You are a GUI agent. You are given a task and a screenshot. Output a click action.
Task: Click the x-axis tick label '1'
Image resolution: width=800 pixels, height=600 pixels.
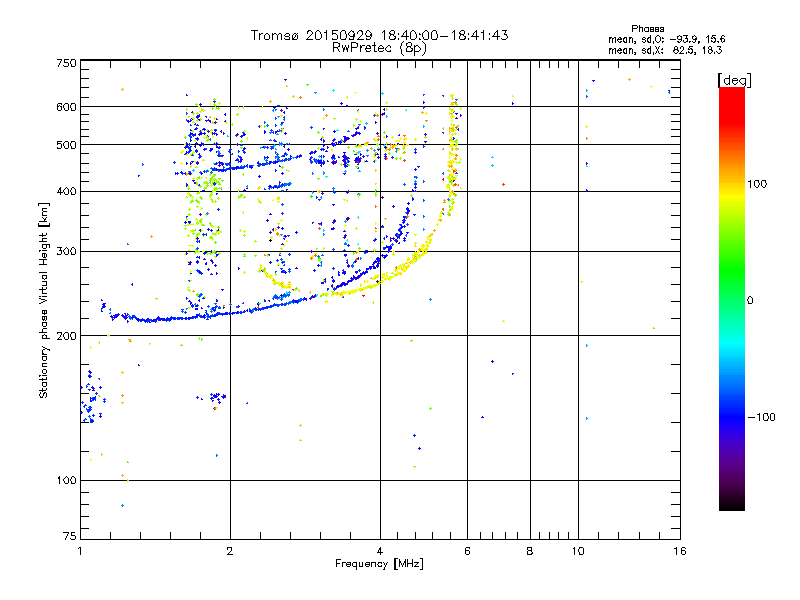pyautogui.click(x=80, y=551)
